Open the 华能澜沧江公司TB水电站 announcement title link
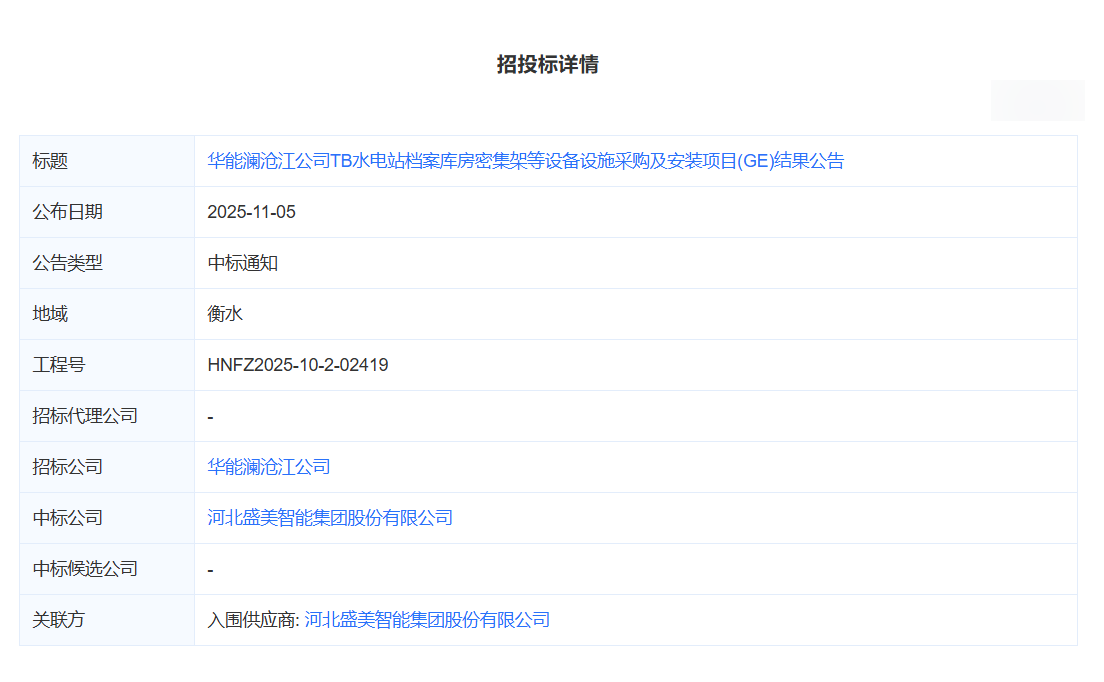This screenshot has width=1104, height=682. click(x=525, y=161)
